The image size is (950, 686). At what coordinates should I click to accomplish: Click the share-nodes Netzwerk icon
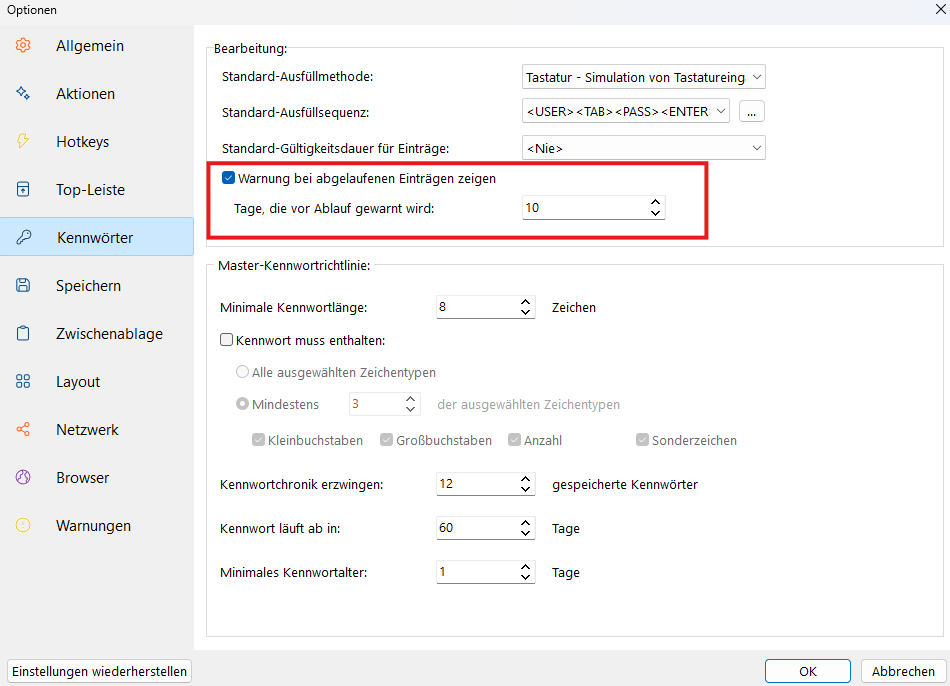click(23, 430)
